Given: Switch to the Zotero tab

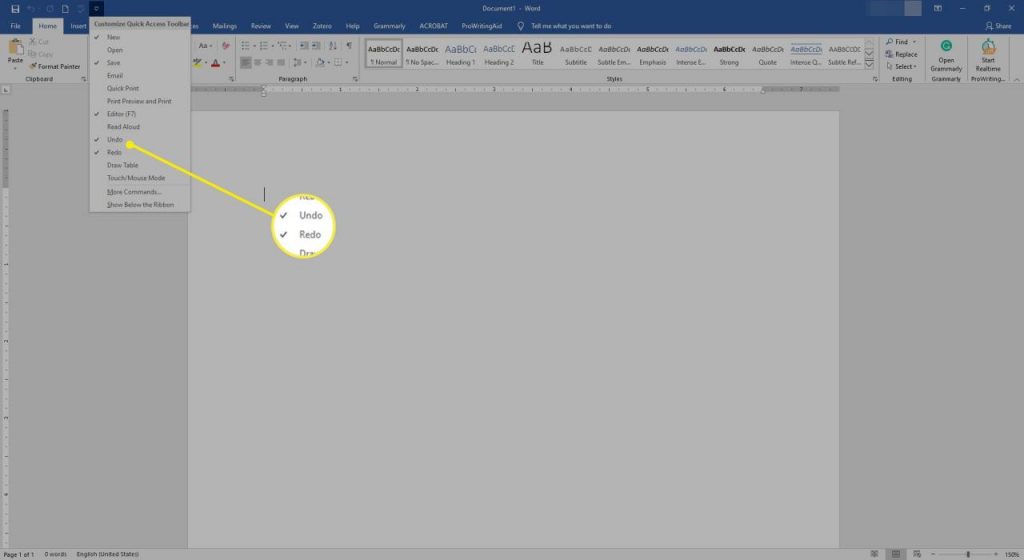Looking at the screenshot, I should pos(322,26).
